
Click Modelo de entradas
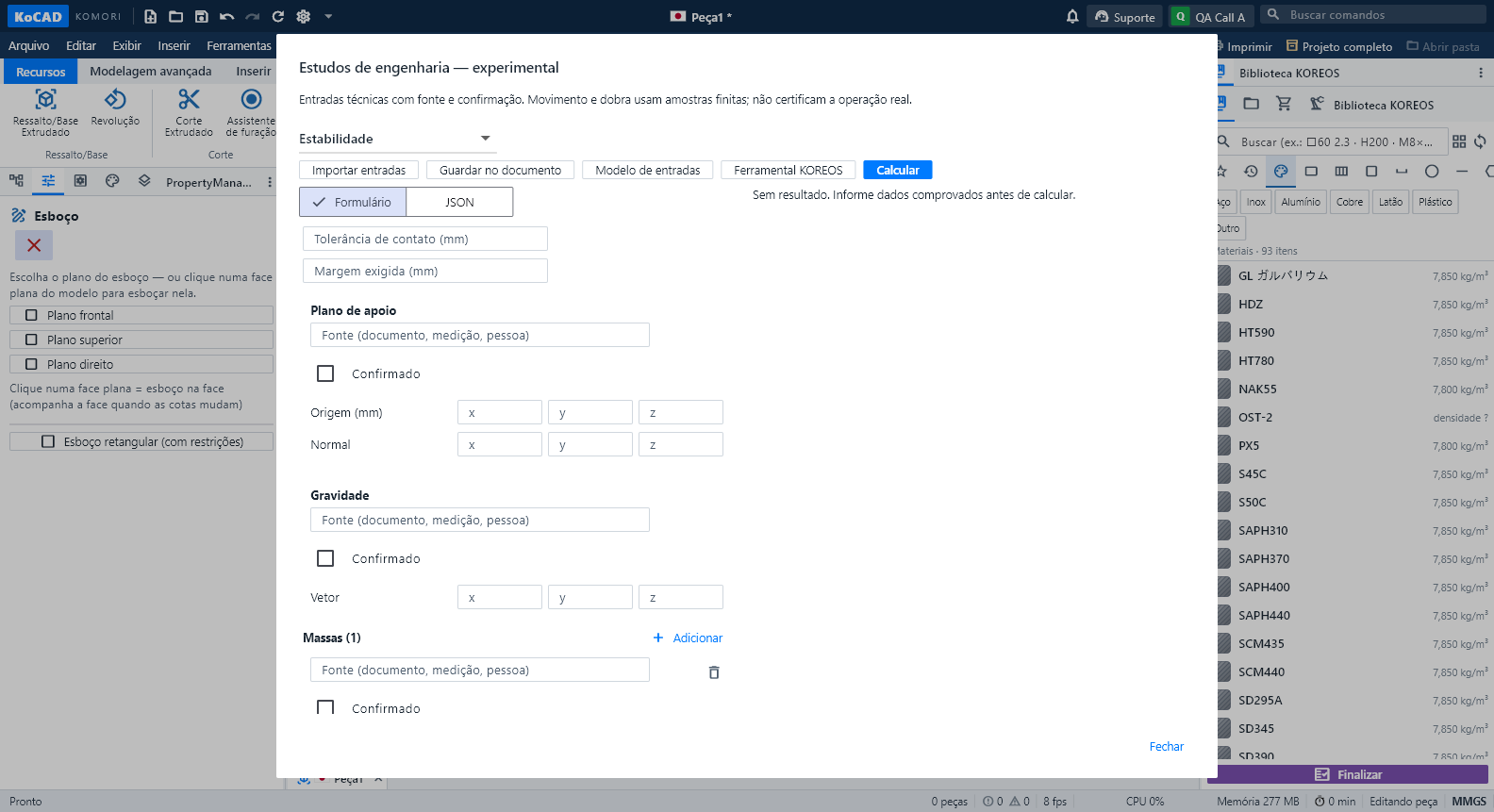(x=648, y=170)
